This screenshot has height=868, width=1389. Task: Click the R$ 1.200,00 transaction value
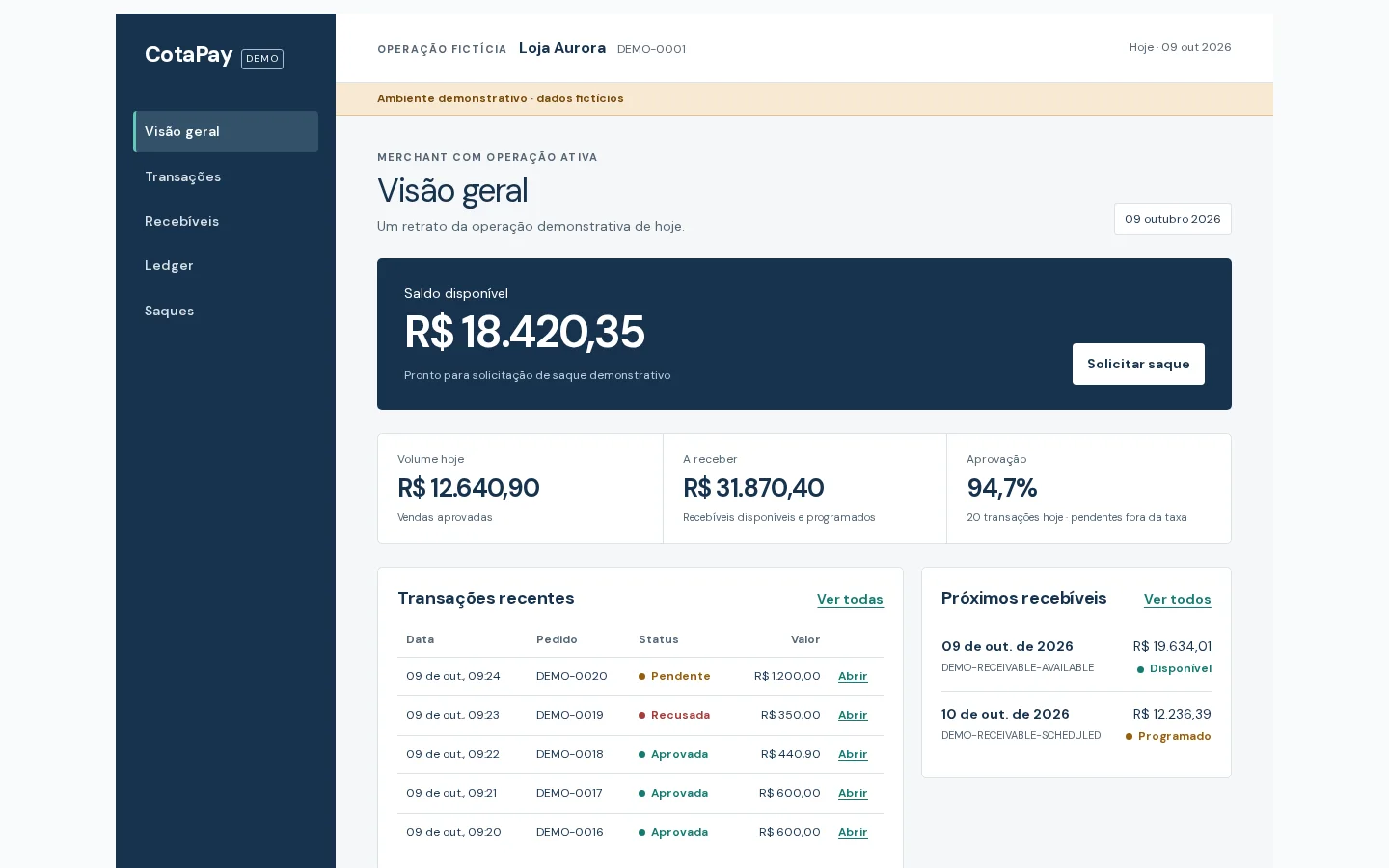pyautogui.click(x=787, y=676)
